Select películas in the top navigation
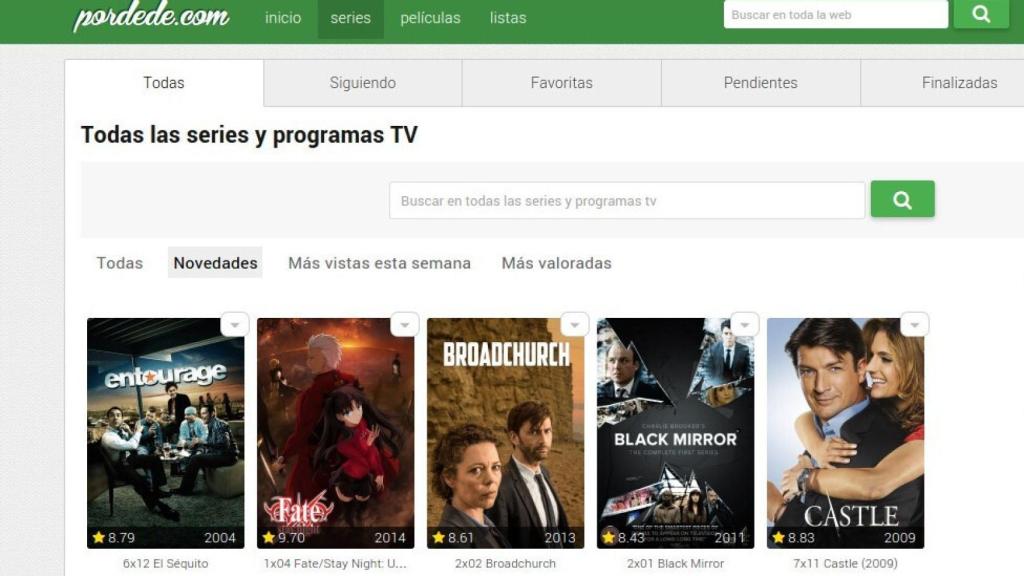The height and width of the screenshot is (576, 1024). pos(430,18)
